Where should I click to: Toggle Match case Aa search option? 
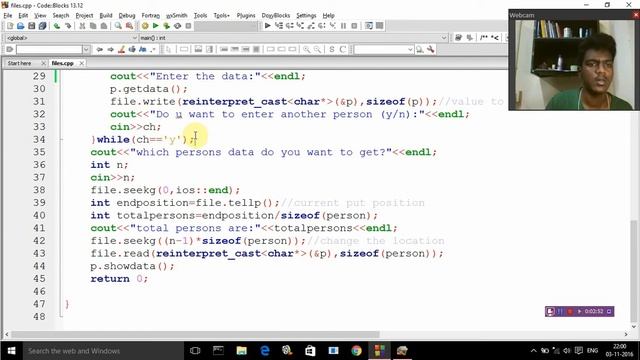pyautogui.click(x=142, y=49)
